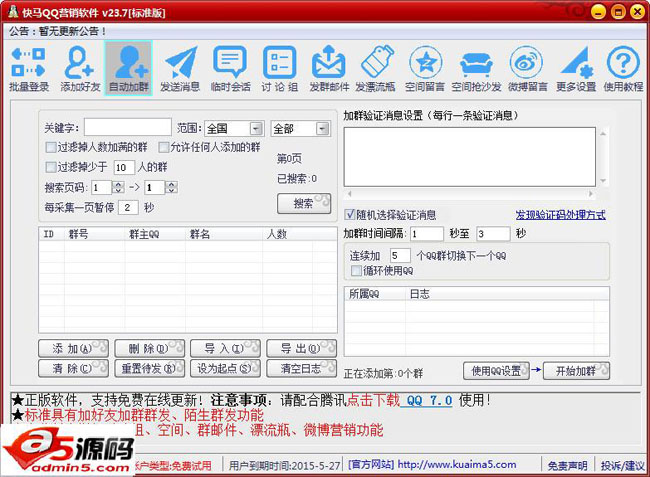This screenshot has height=477, width=650.
Task: Click the 所属QQ log column header
Action: coord(375,294)
